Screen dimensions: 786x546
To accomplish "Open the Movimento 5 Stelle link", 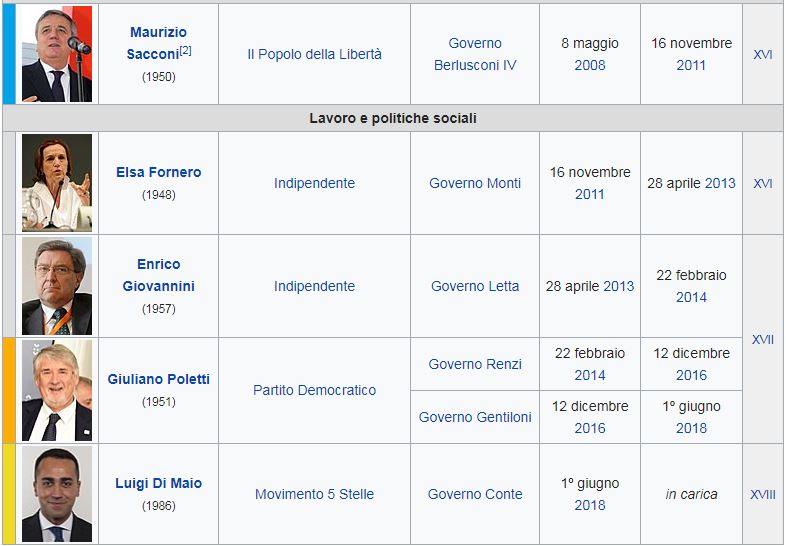I will pos(314,494).
